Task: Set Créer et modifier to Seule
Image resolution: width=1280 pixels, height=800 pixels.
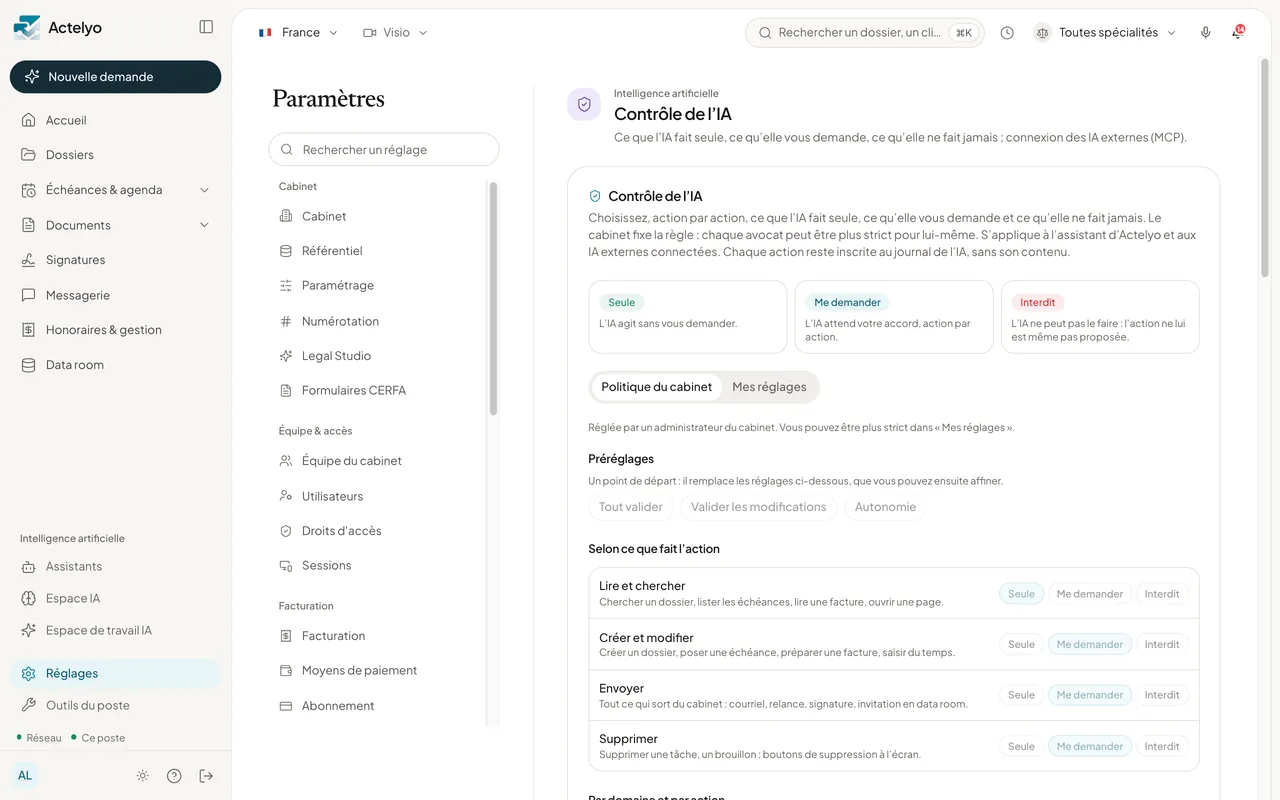Action: click(x=1021, y=645)
